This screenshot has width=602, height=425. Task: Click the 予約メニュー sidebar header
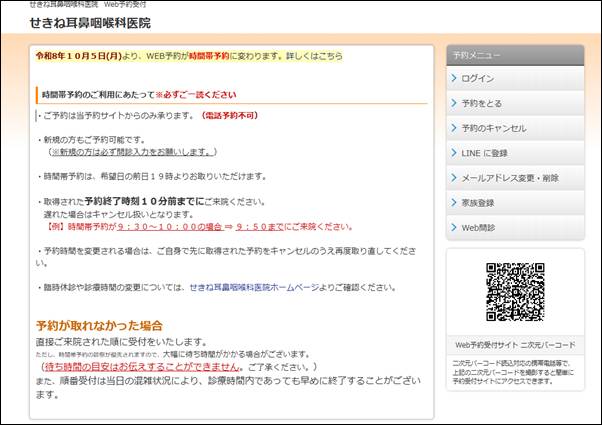coord(515,55)
